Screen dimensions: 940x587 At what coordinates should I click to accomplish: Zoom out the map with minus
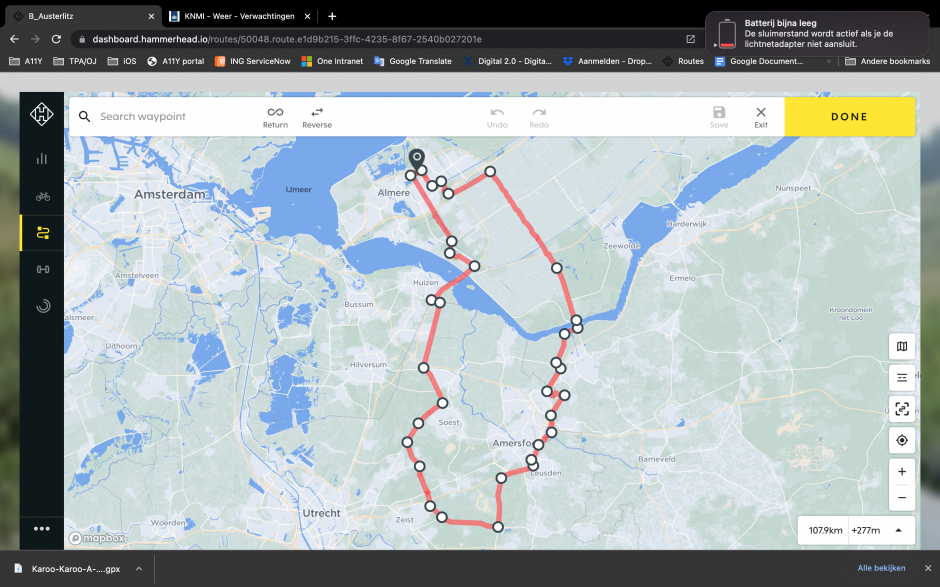902,498
